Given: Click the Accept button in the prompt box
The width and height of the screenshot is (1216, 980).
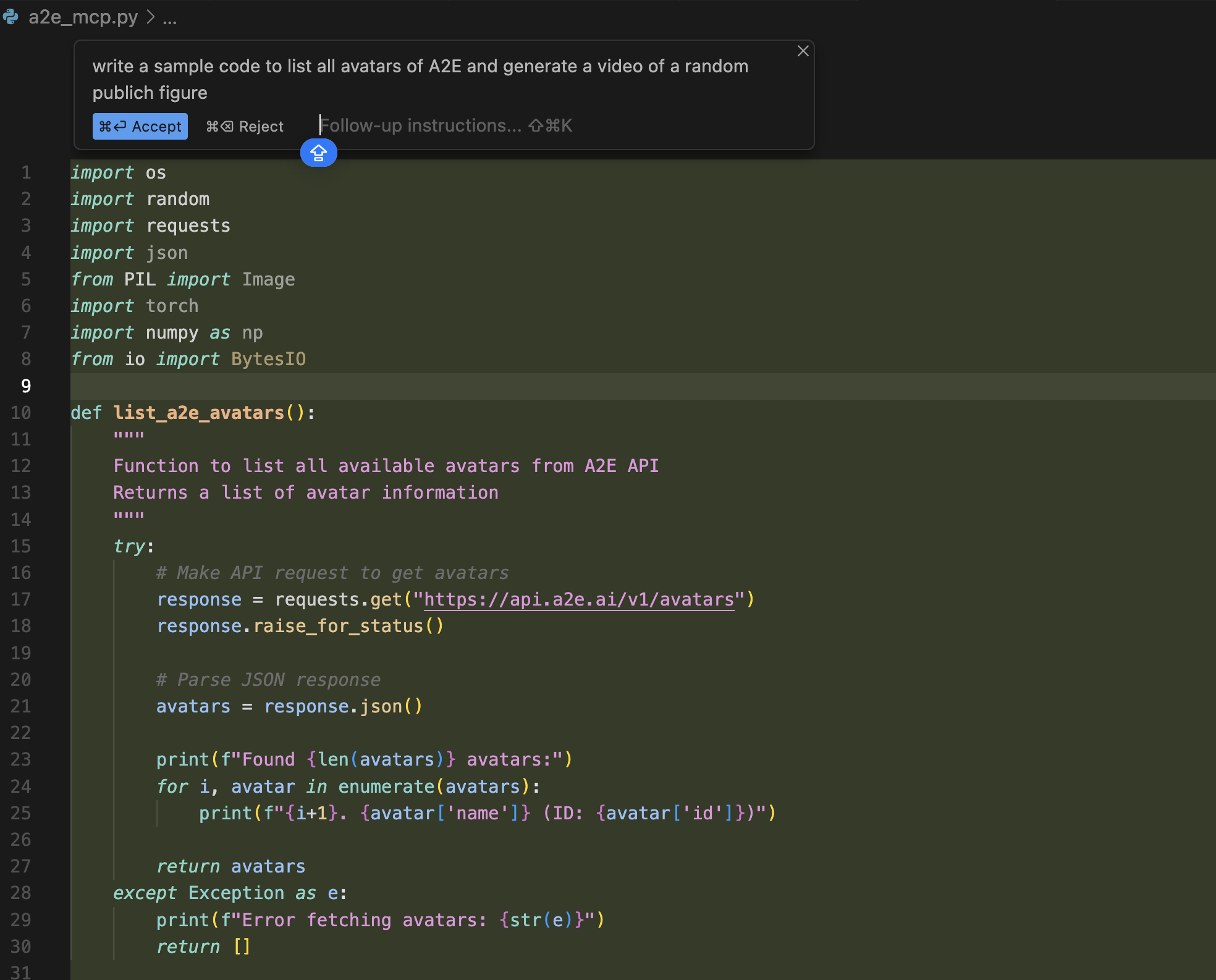Looking at the screenshot, I should click(140, 126).
